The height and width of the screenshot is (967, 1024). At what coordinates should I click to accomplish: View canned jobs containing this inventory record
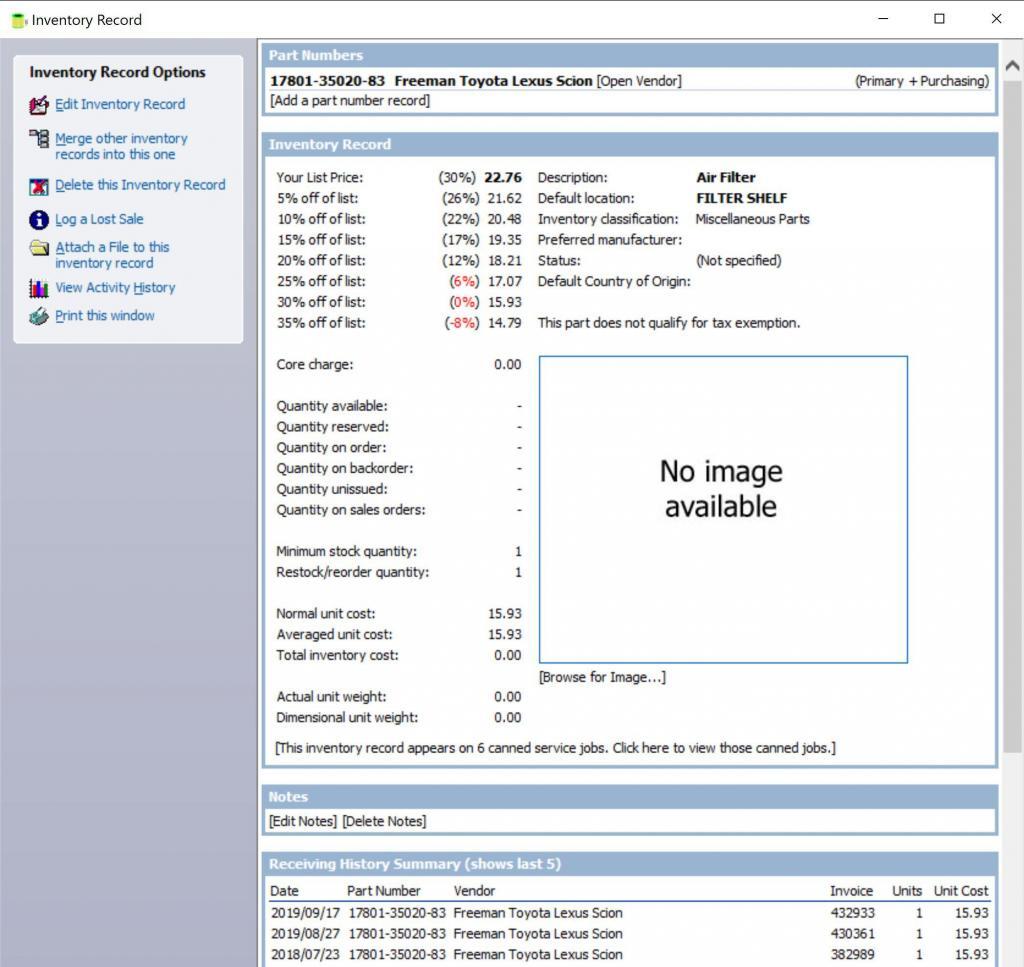(555, 748)
